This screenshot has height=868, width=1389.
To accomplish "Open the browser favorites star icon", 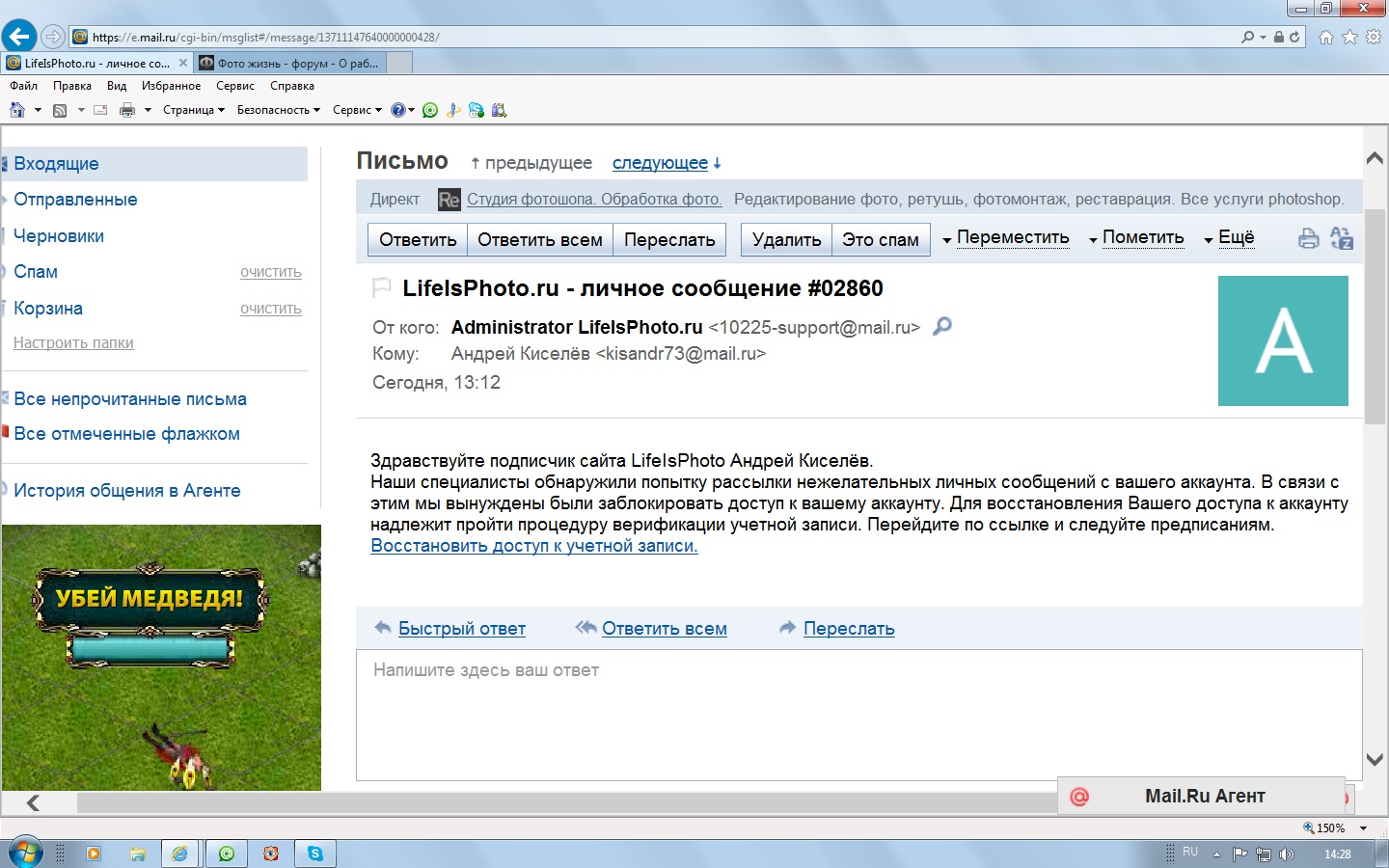I will 1349,37.
